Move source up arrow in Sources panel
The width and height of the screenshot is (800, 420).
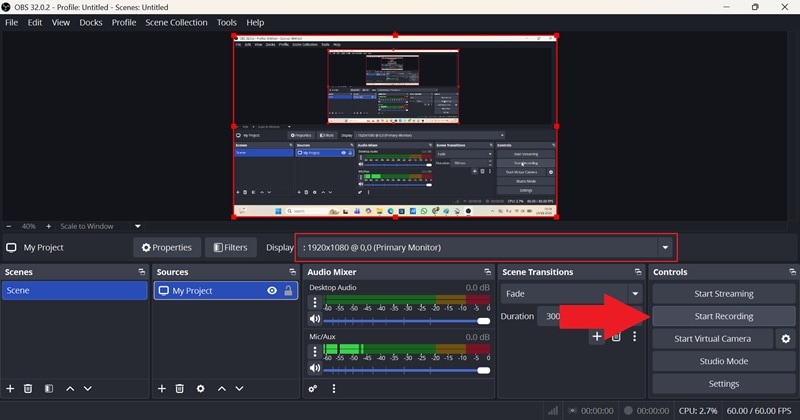tap(221, 389)
